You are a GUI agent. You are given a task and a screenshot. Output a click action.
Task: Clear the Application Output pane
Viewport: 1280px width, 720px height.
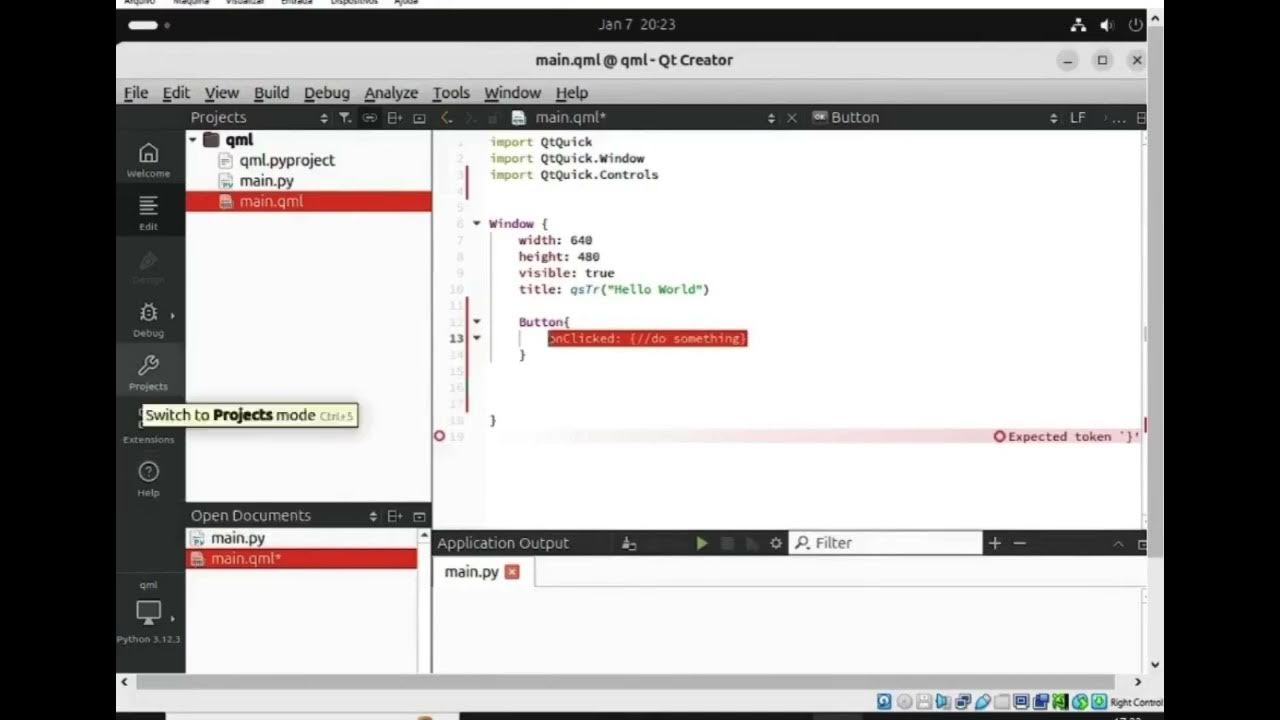(628, 543)
